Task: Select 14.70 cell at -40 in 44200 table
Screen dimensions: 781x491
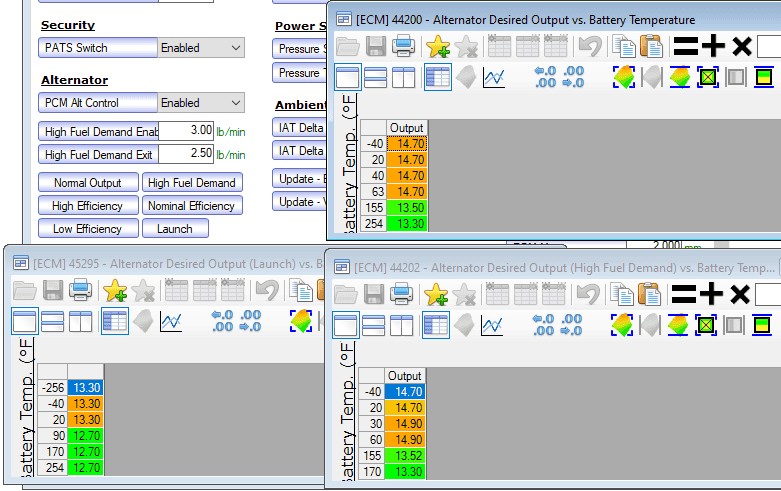Action: click(407, 144)
